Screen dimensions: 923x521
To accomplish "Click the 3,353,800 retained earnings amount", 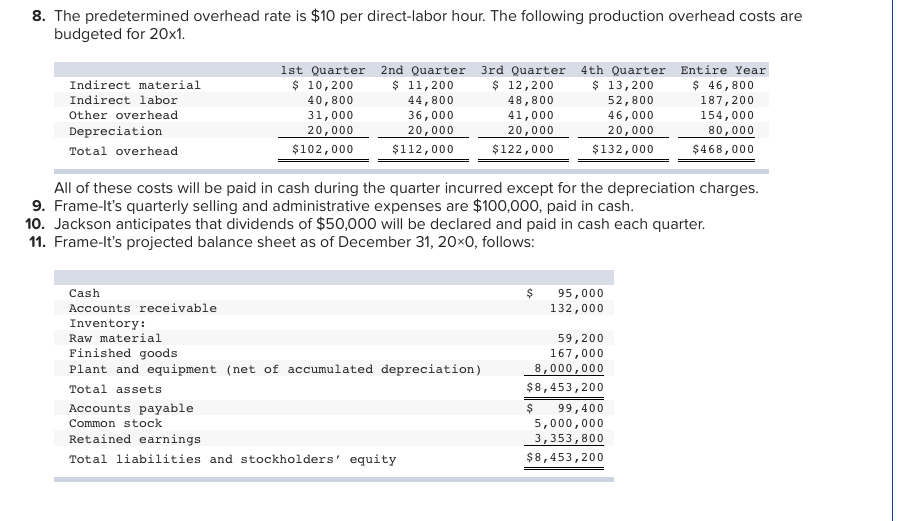I will coord(569,439).
